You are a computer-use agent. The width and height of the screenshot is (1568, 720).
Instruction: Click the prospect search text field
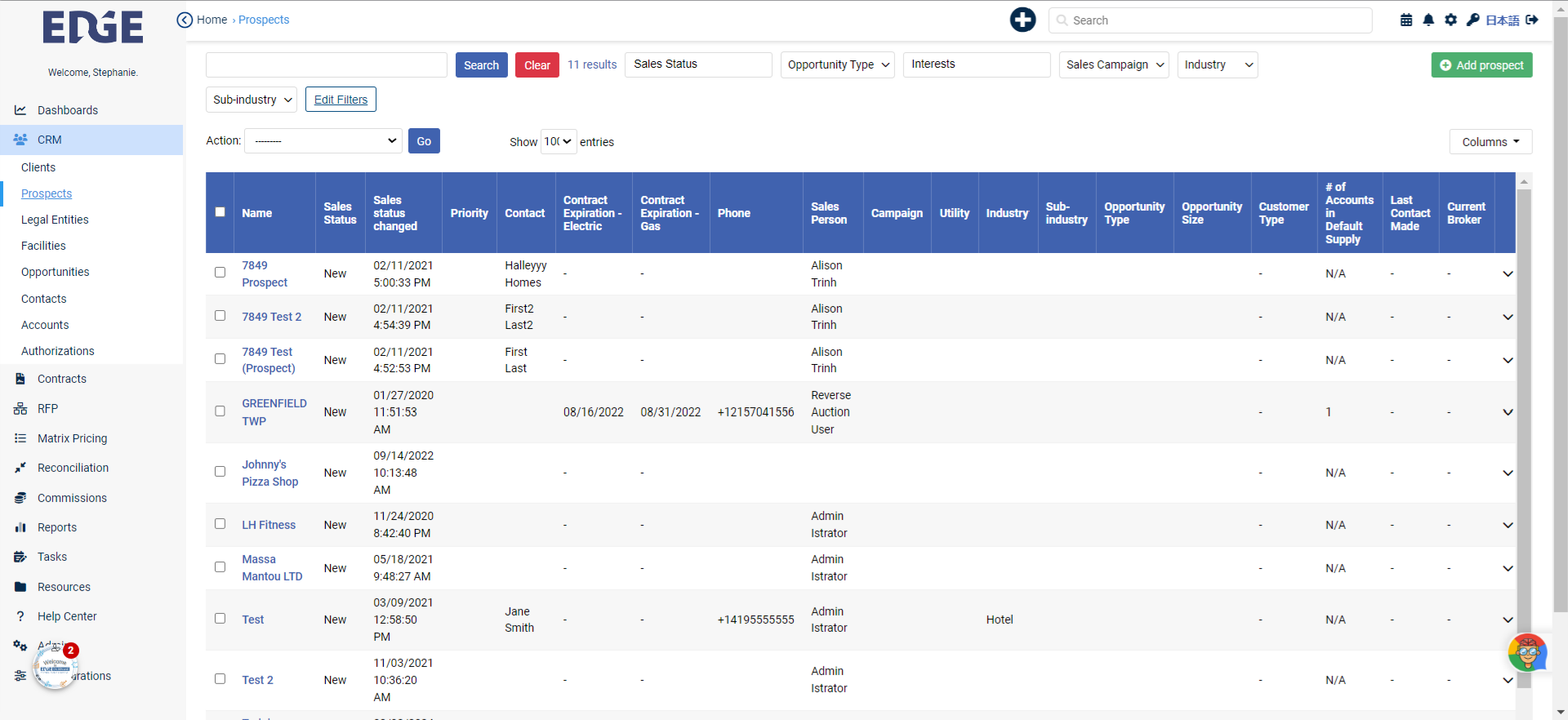pyautogui.click(x=327, y=64)
